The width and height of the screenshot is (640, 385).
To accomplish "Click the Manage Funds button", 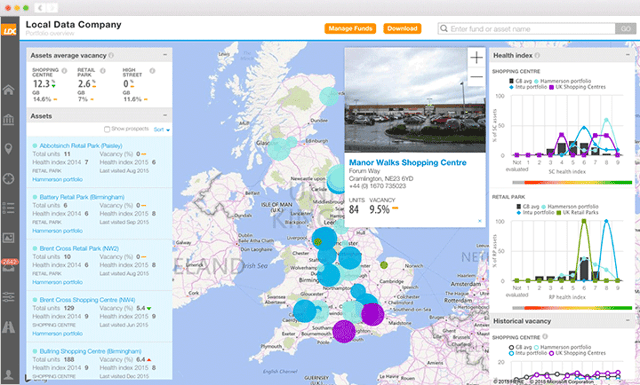I will click(x=350, y=29).
